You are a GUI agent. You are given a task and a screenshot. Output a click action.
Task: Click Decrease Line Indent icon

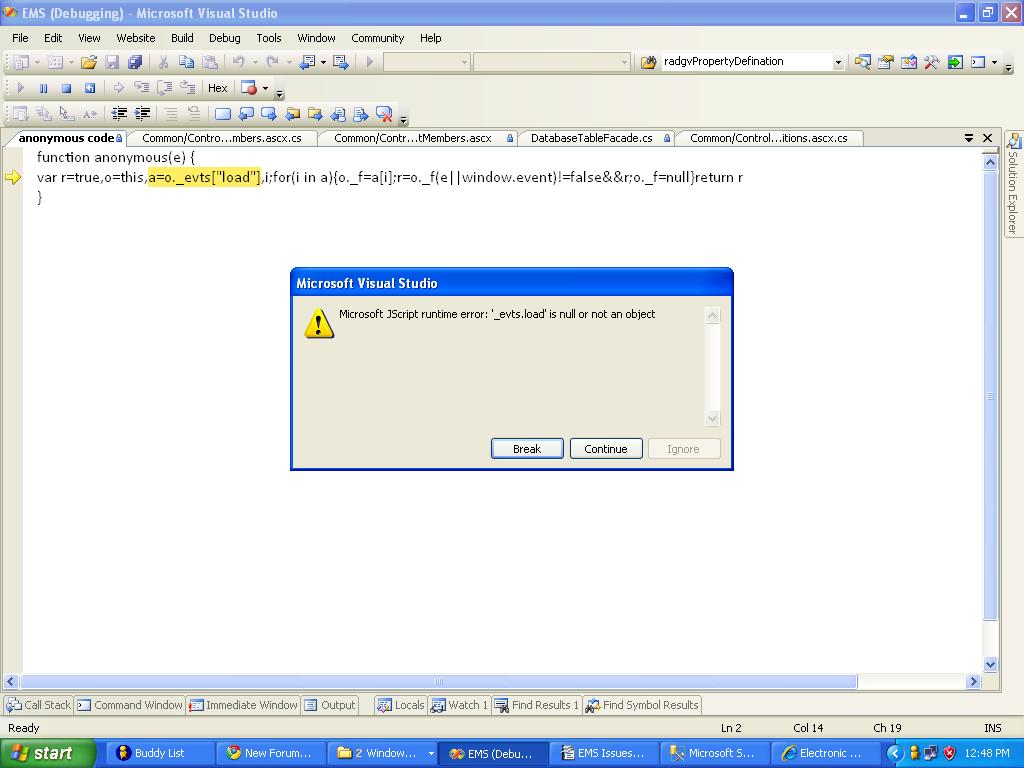click(x=118, y=114)
